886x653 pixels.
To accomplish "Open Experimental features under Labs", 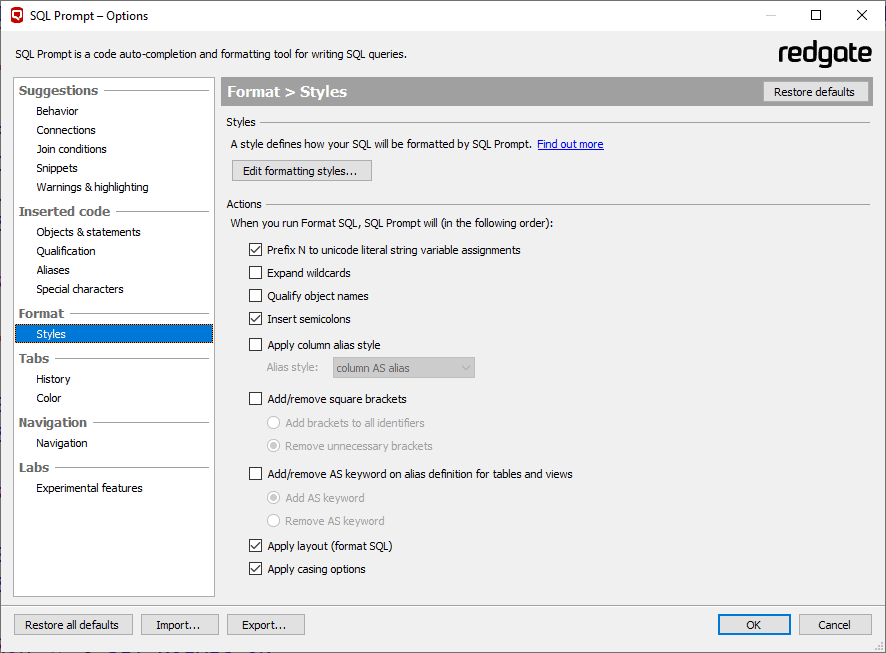I will pos(89,488).
